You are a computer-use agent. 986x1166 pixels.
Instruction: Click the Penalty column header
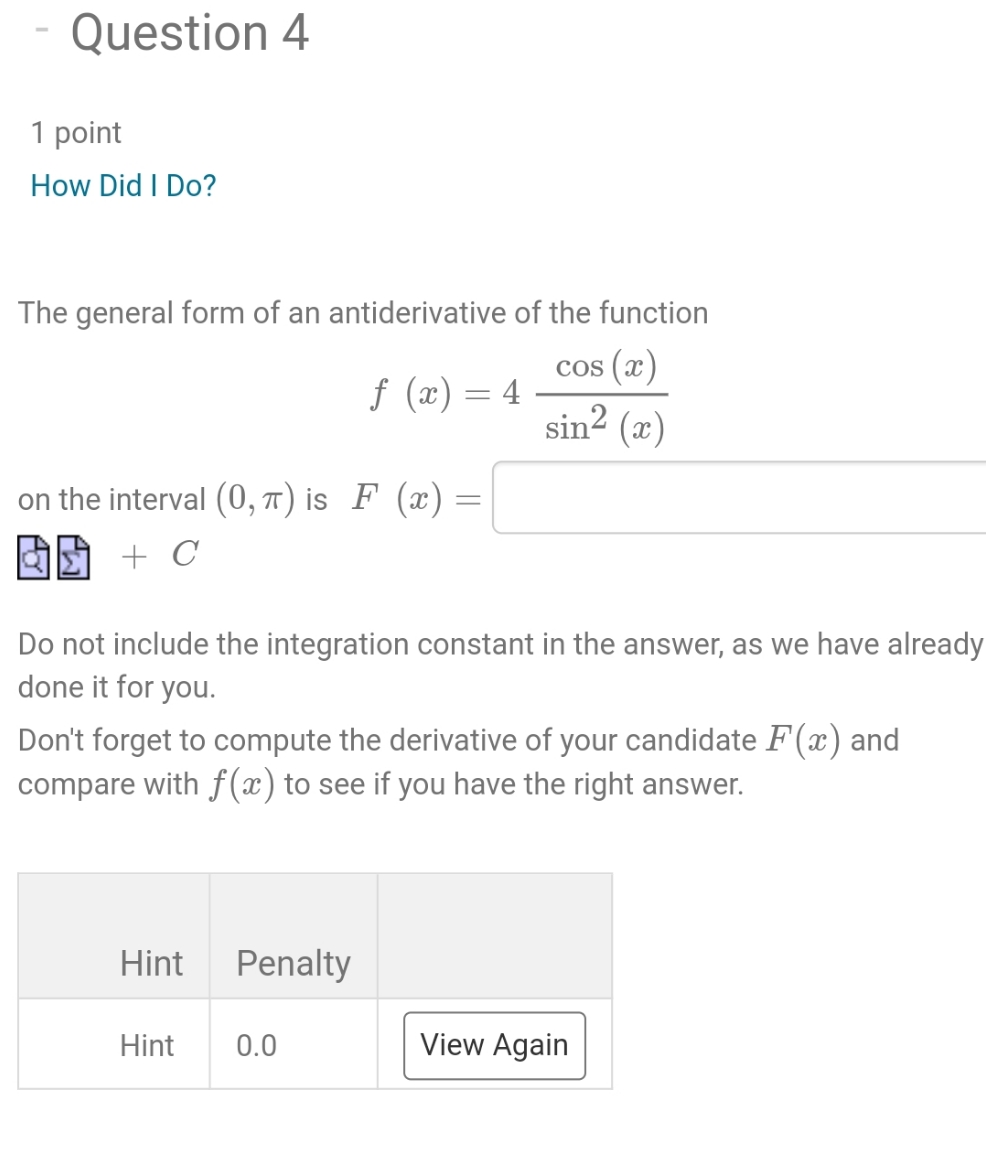(x=292, y=963)
